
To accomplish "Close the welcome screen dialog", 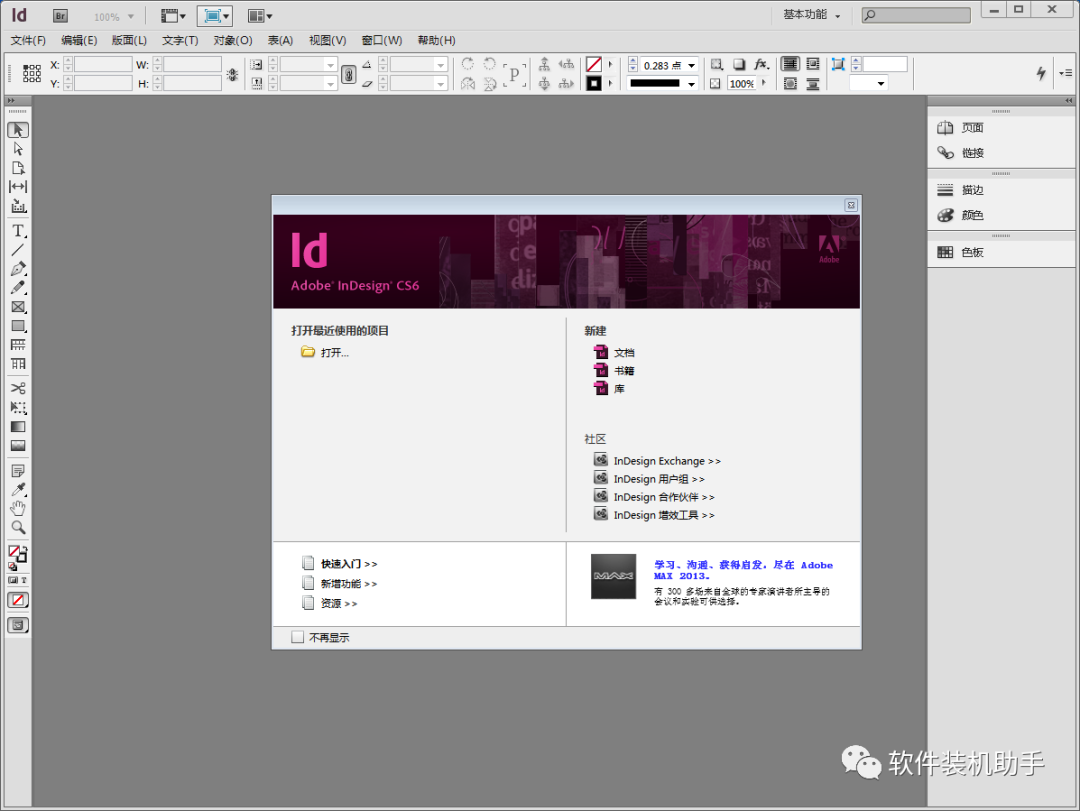I will tap(851, 205).
